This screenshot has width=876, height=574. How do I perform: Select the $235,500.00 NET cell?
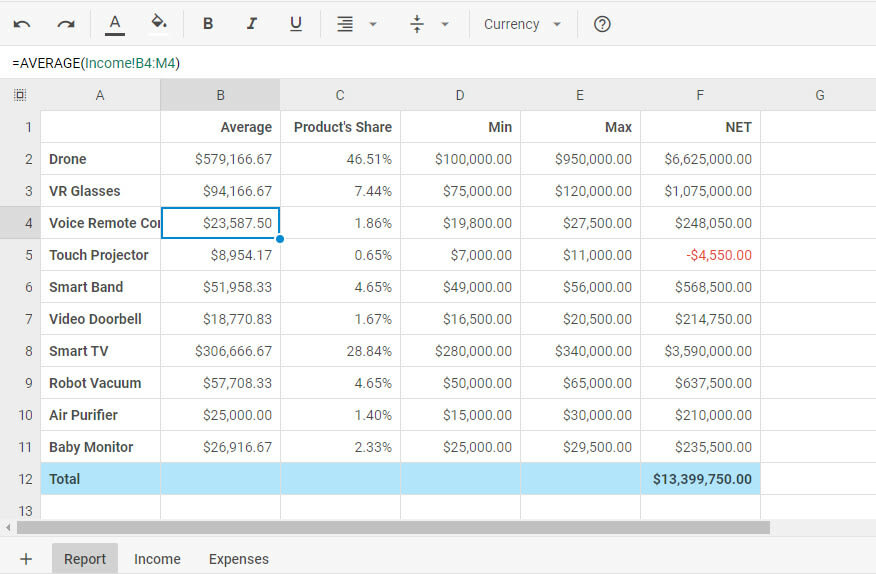(x=701, y=447)
